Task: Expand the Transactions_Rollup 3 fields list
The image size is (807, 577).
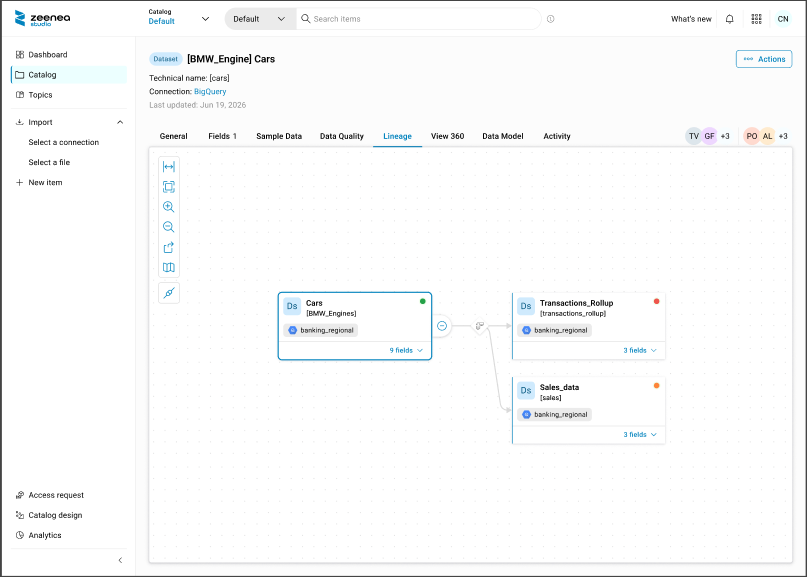Action: pyautogui.click(x=640, y=351)
